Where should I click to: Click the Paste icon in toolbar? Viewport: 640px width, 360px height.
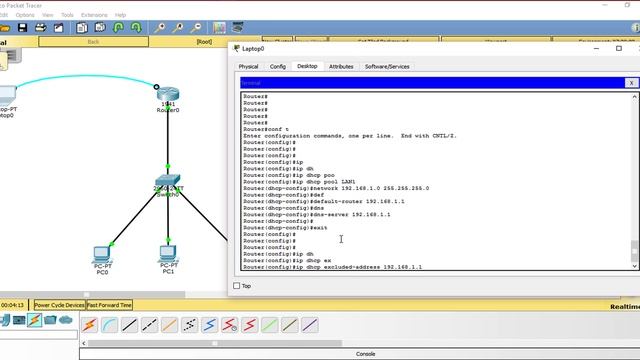pos(100,28)
